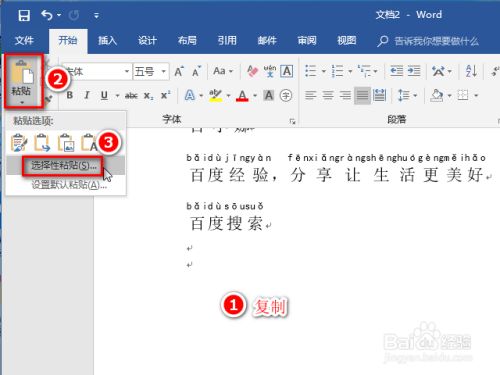Apply character border with the boxed A icon
The height and width of the screenshot is (375, 500).
point(287,71)
